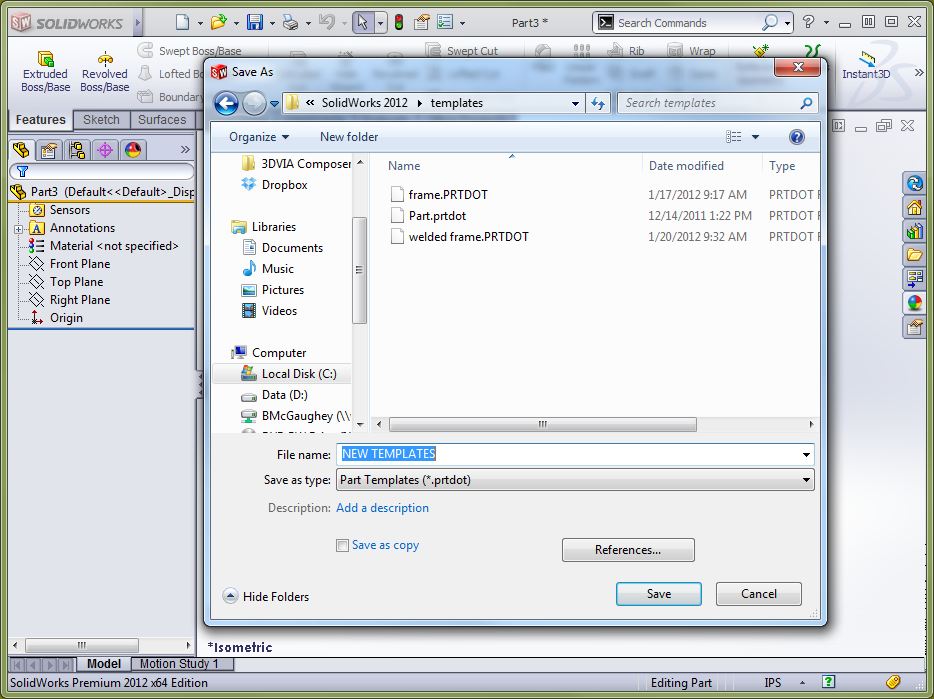
Task: Open the change view options dropdown arrow
Action: (x=755, y=137)
